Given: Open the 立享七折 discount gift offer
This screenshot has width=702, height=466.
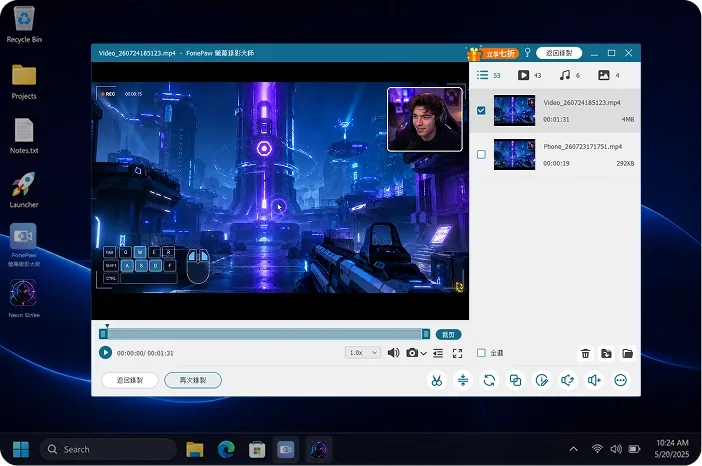Looking at the screenshot, I should tap(492, 53).
